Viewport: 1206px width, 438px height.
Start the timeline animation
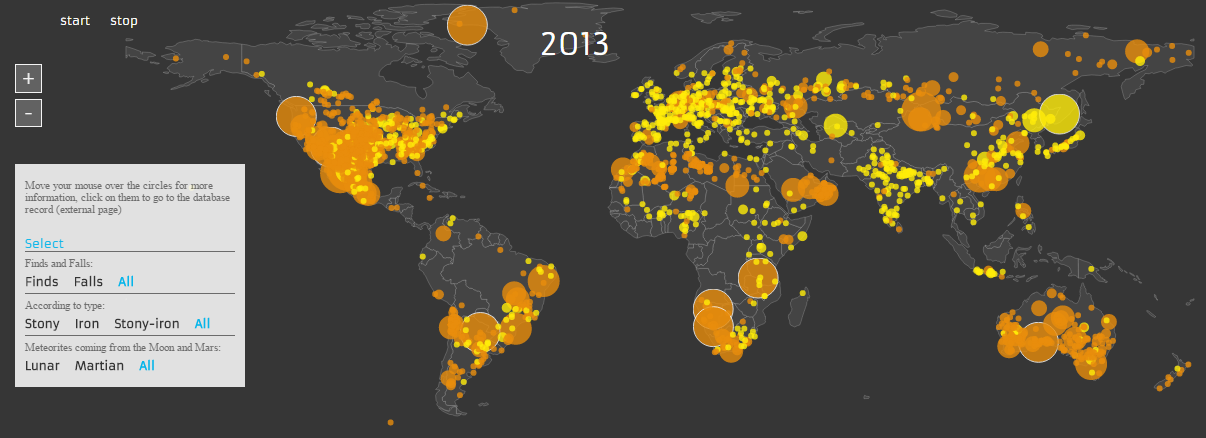click(x=75, y=21)
